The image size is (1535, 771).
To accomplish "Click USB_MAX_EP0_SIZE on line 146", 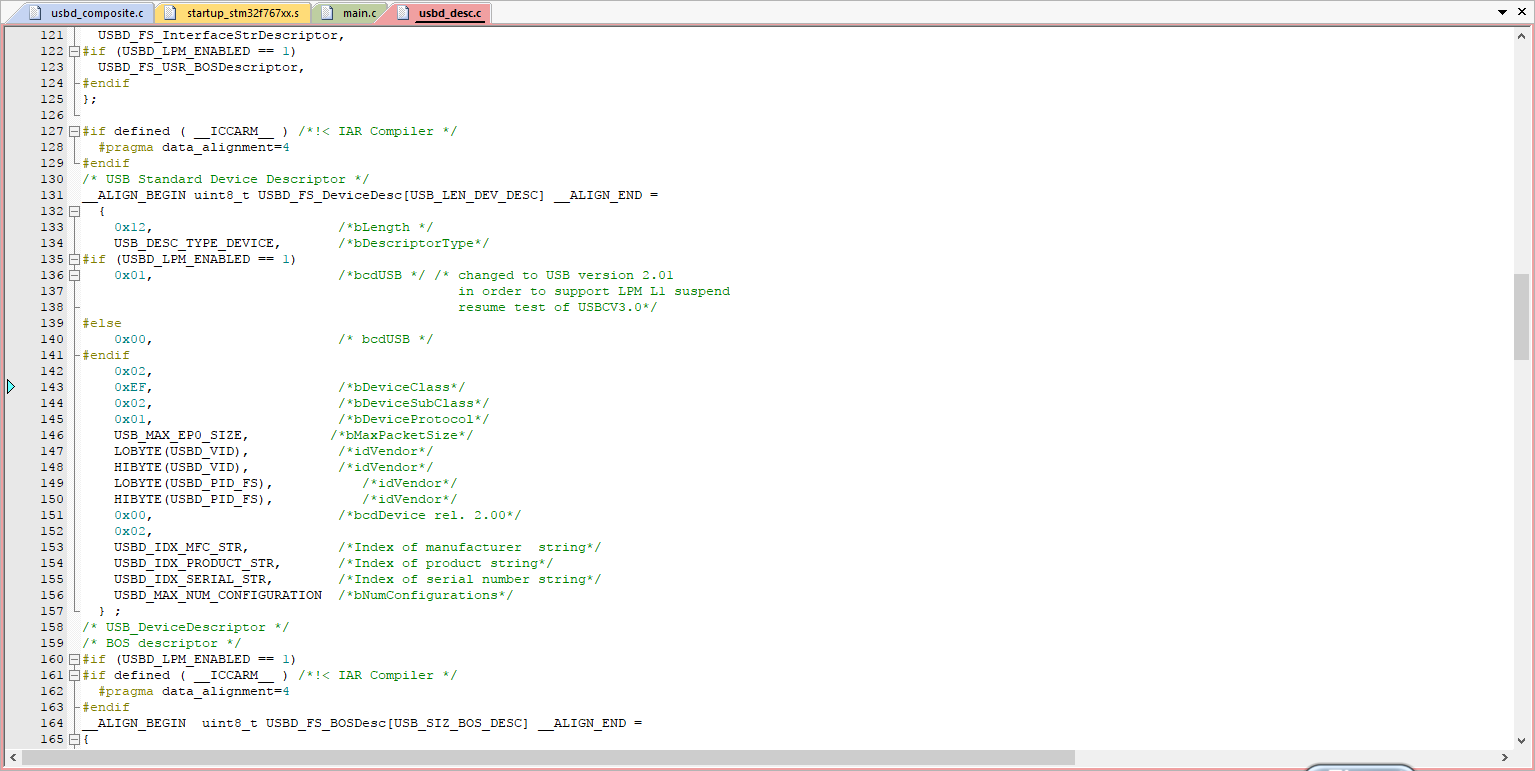I will [177, 435].
